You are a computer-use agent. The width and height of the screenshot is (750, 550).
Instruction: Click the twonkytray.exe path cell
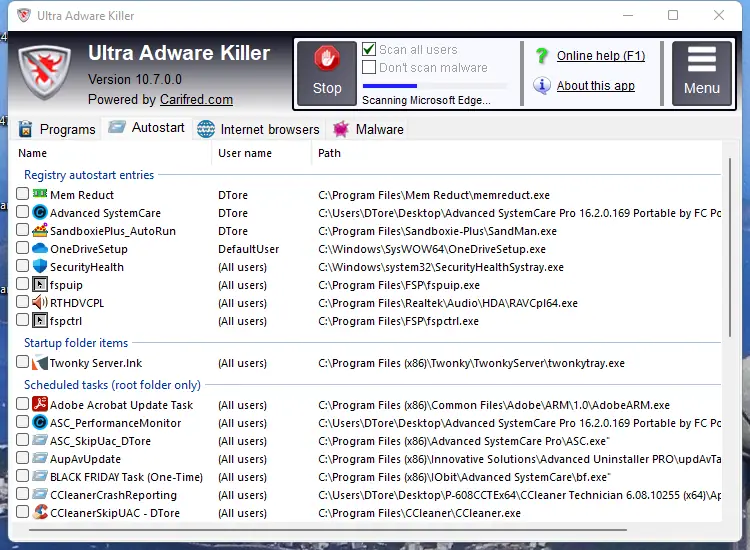click(471, 363)
